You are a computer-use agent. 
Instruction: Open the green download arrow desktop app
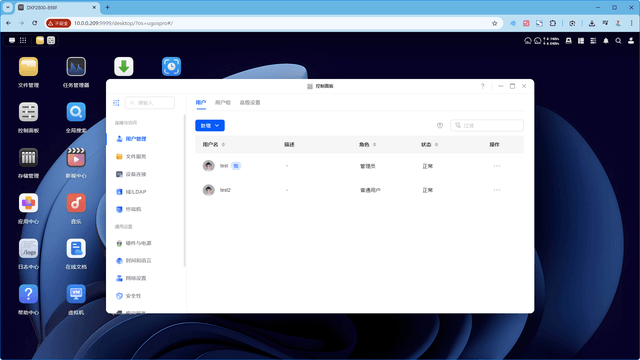[x=124, y=67]
